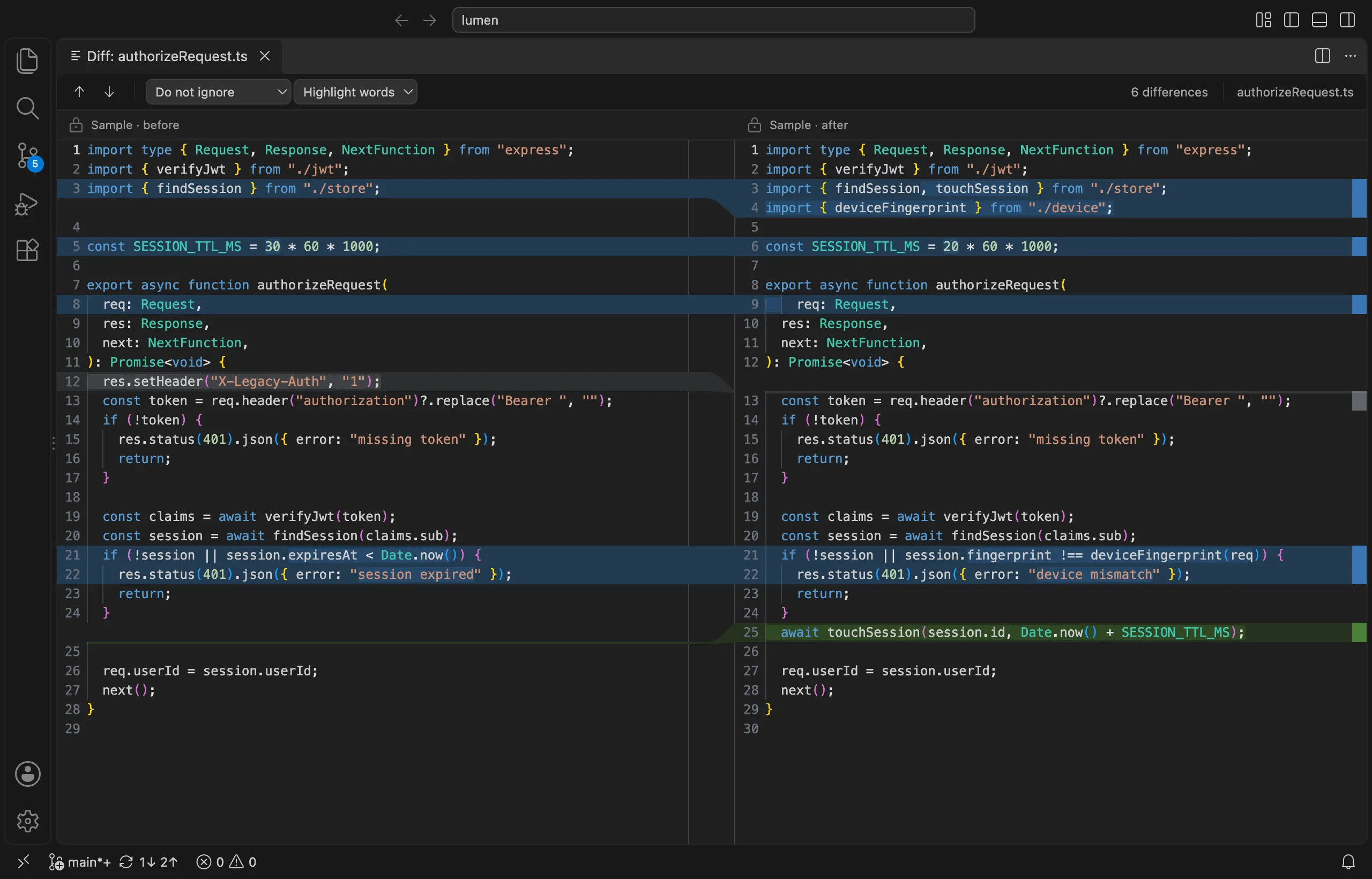The height and width of the screenshot is (879, 1372).
Task: Click the synchronize changes 1↓ 2↑ button
Action: pos(149,862)
